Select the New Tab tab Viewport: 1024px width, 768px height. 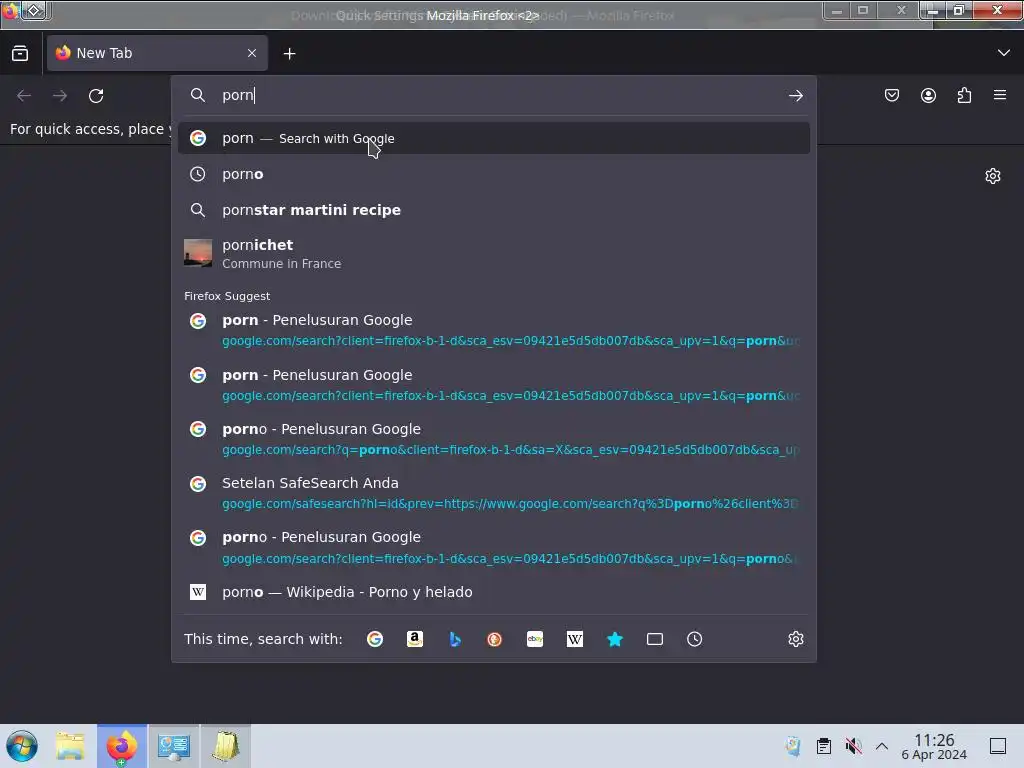pos(157,53)
